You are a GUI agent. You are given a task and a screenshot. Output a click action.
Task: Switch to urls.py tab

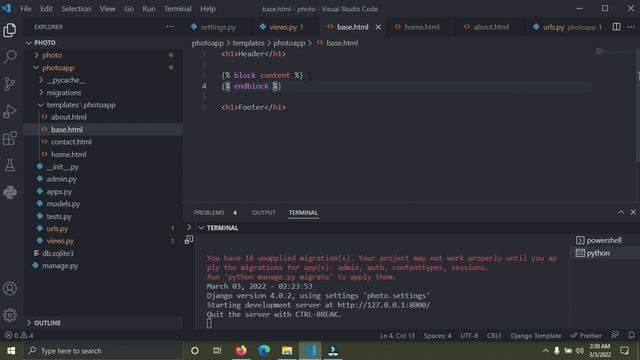point(553,27)
